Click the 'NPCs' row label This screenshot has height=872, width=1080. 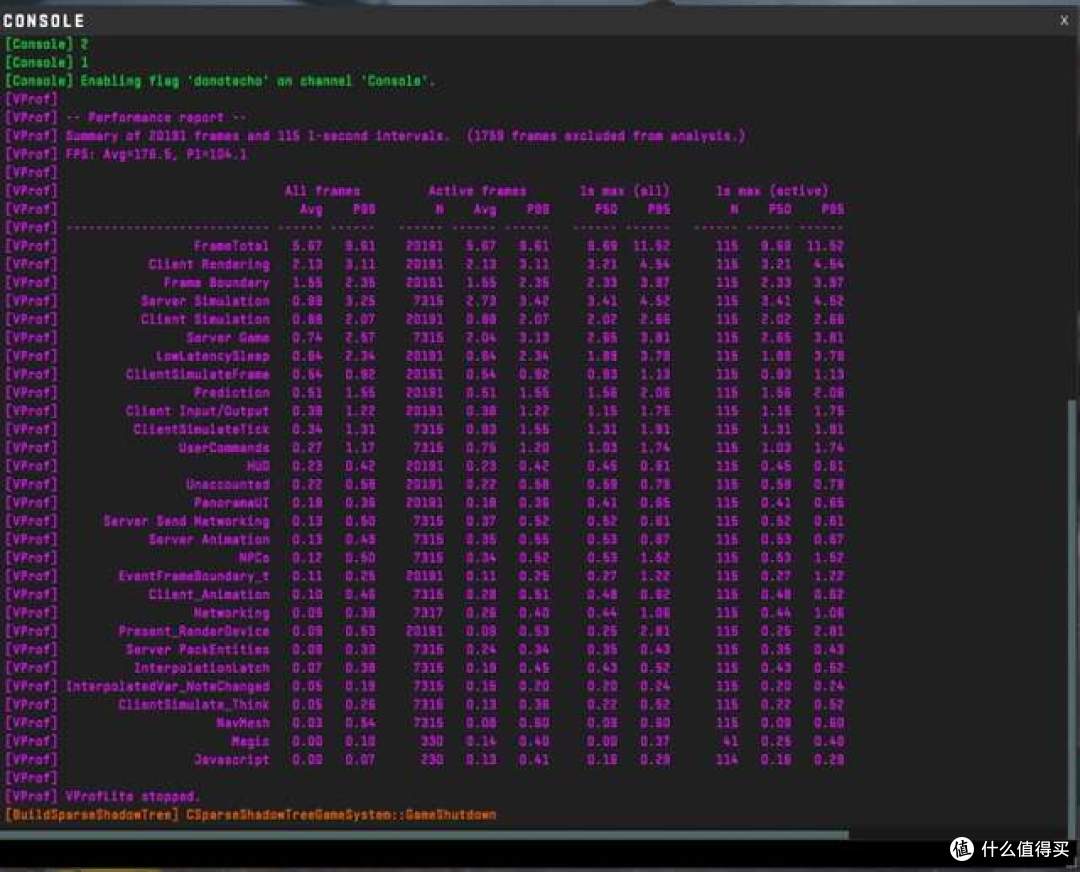click(x=254, y=558)
